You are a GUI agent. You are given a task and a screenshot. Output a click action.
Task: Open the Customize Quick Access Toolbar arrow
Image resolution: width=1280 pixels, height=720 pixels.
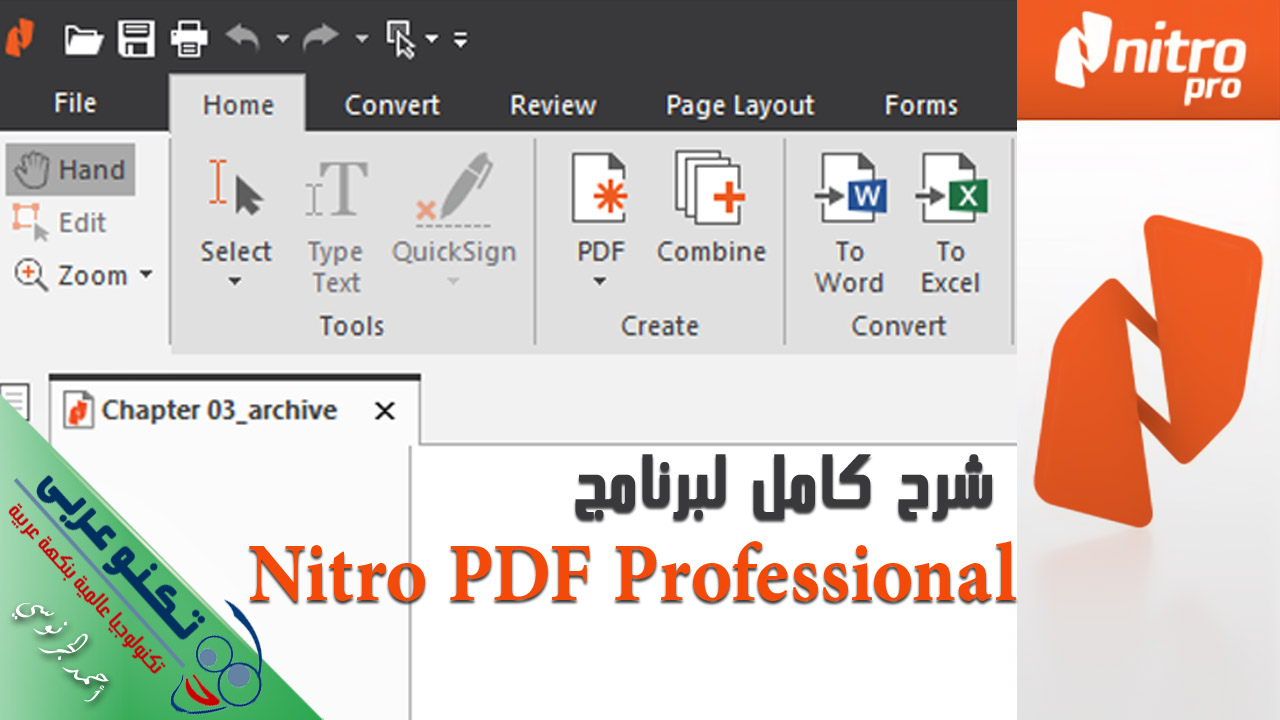(460, 40)
